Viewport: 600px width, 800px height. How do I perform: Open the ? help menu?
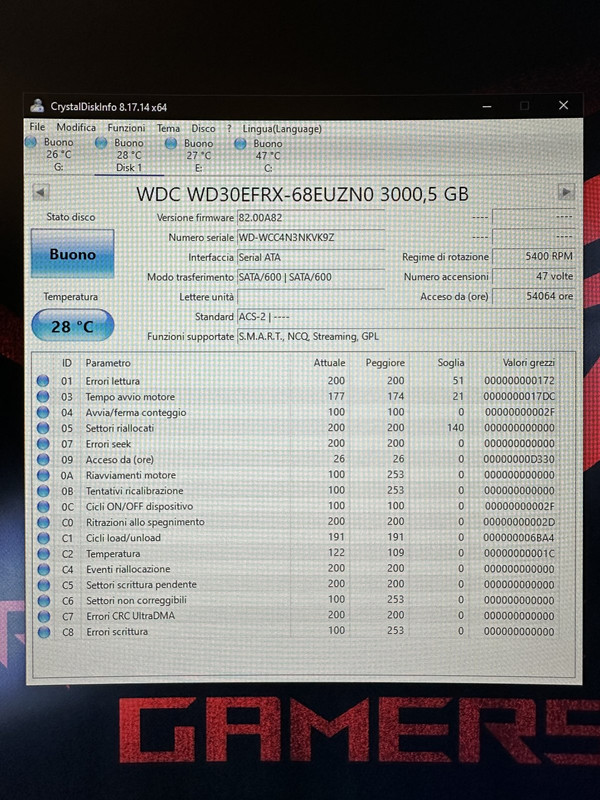coord(229,129)
